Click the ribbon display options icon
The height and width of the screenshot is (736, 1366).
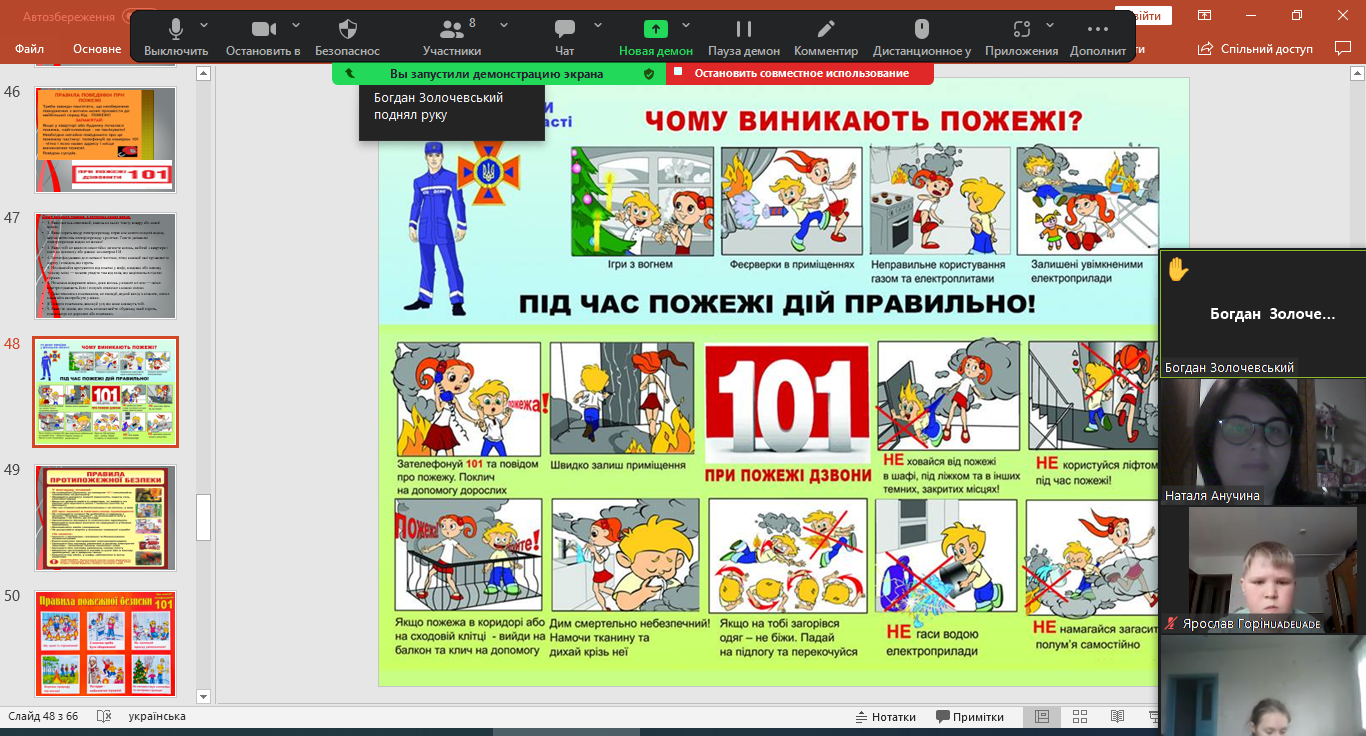coord(1205,15)
